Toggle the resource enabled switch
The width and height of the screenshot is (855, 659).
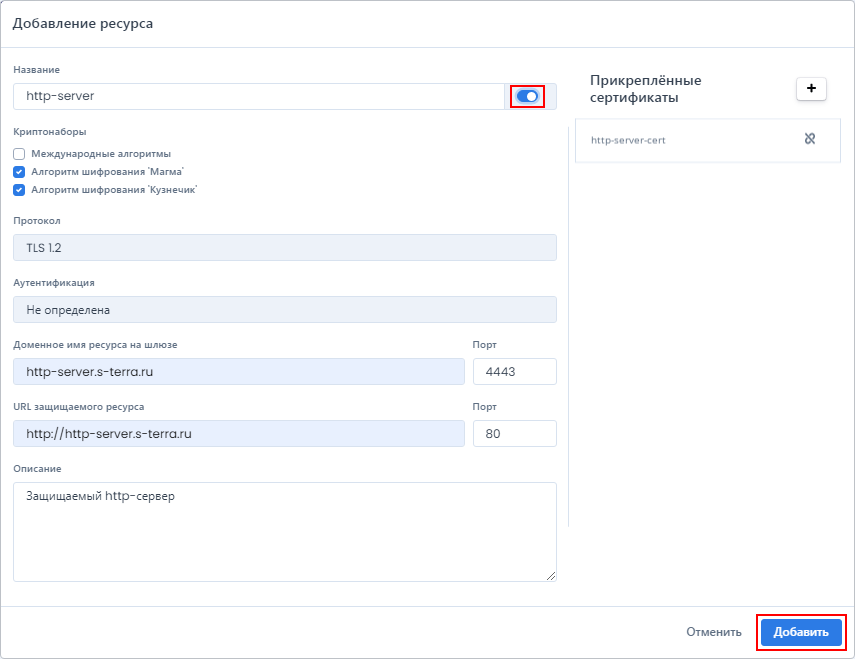[527, 96]
